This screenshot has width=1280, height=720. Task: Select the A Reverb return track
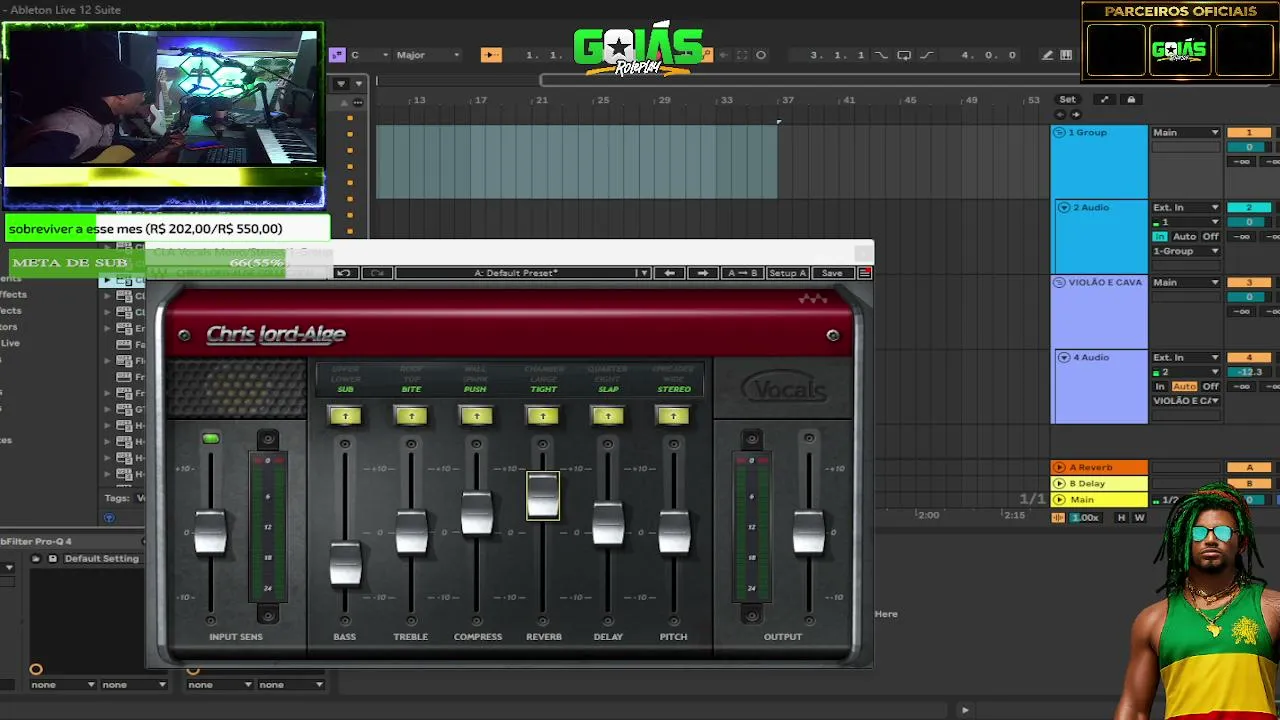point(1099,467)
